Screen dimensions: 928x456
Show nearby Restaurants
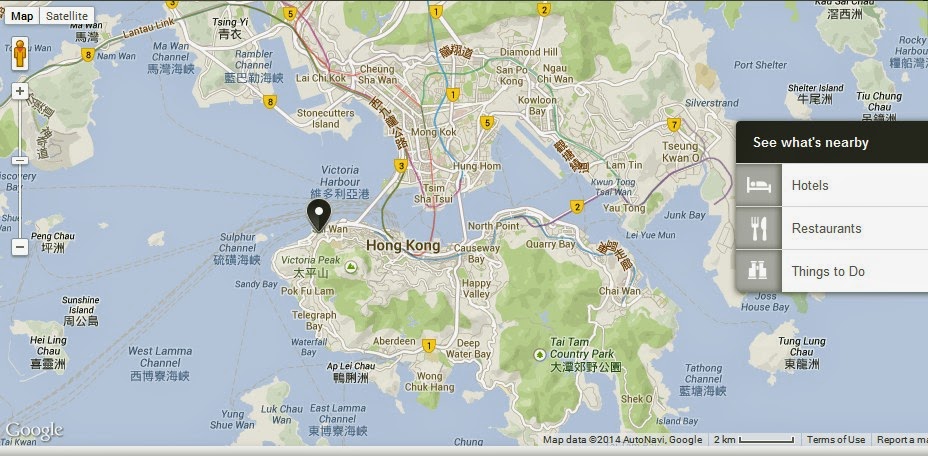tap(832, 229)
